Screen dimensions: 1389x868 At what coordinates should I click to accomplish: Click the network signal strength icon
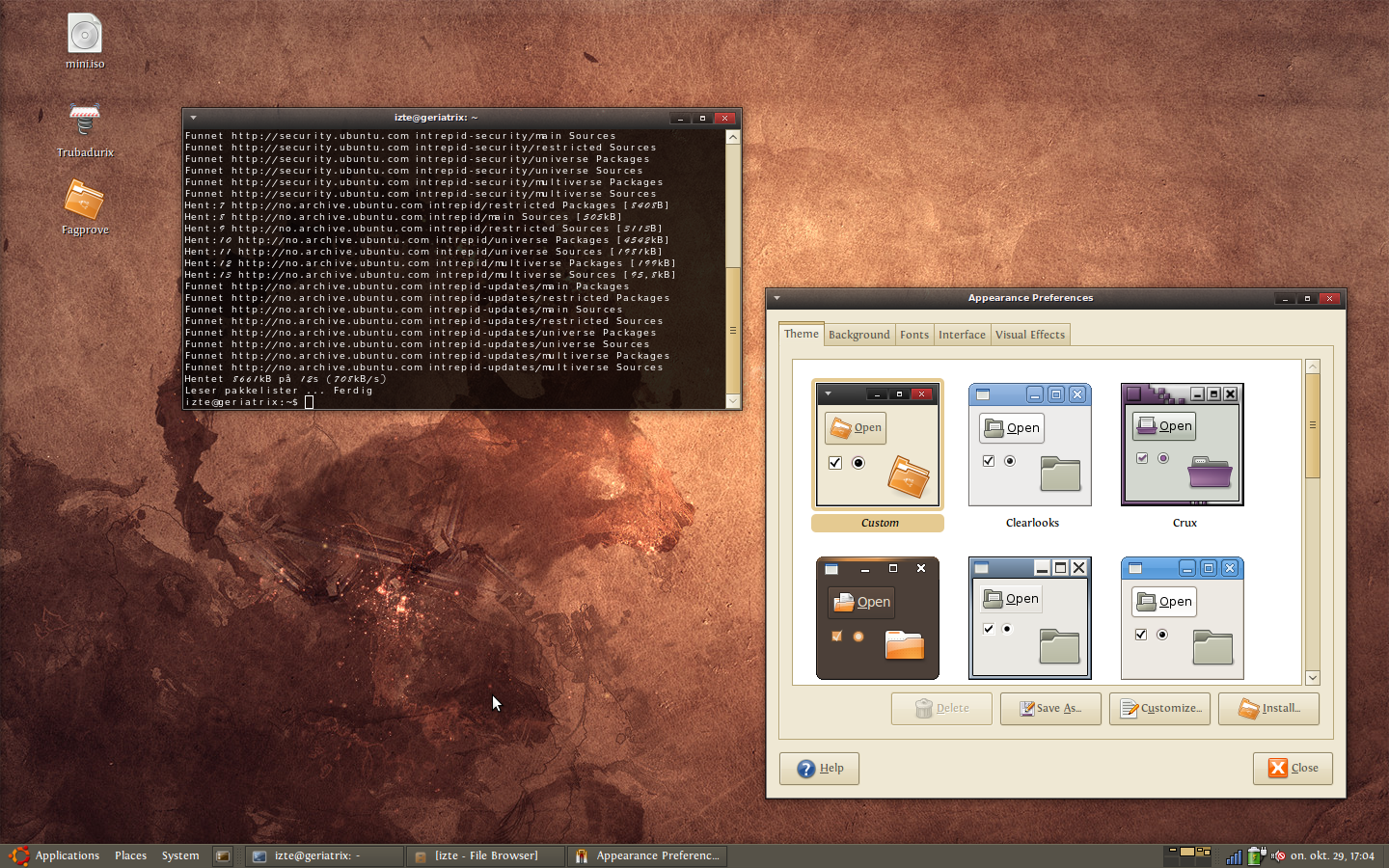coord(1234,856)
